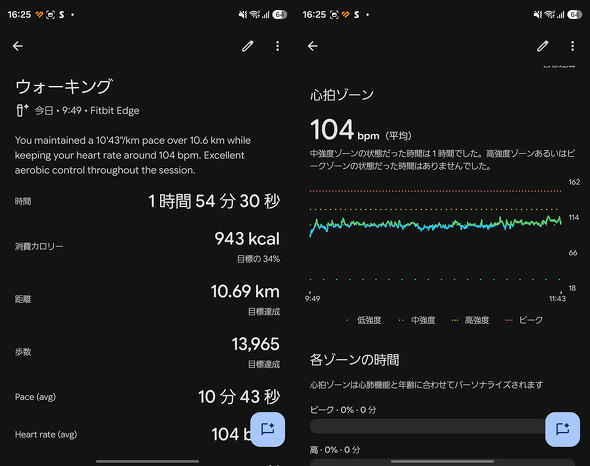Tap the Heart rate (avg) label

click(46, 434)
